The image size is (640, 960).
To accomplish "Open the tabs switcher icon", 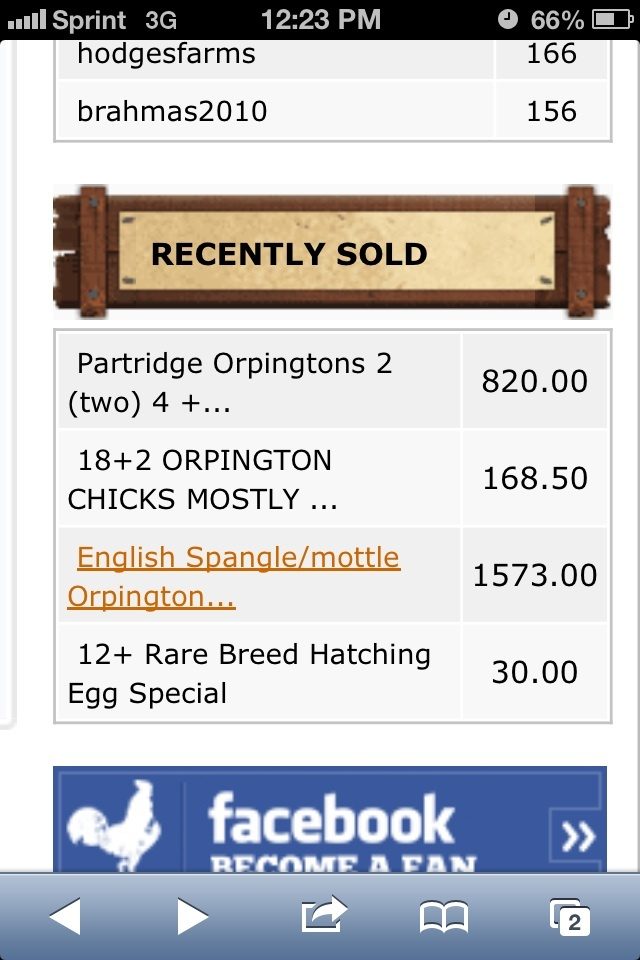I will coord(570,916).
